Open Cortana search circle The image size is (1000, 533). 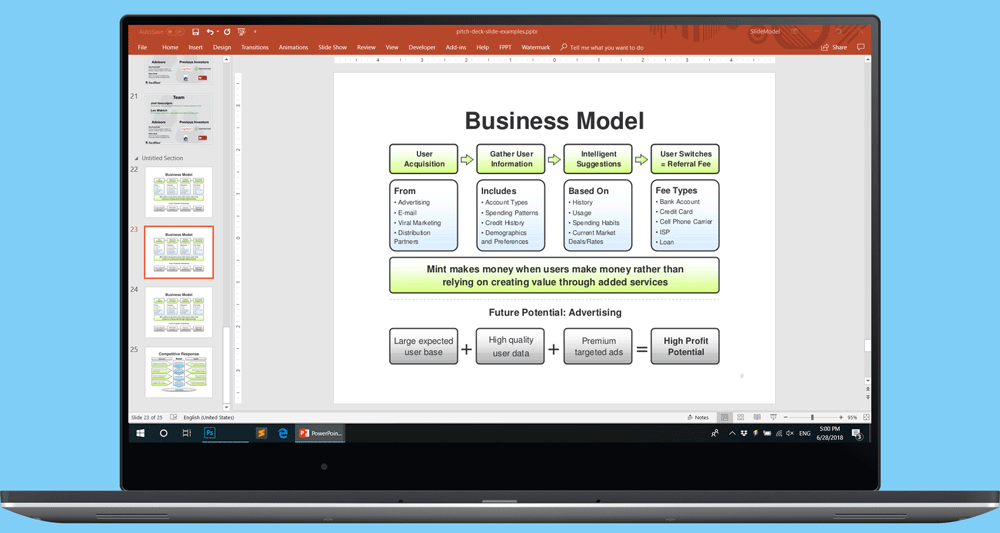(x=163, y=433)
